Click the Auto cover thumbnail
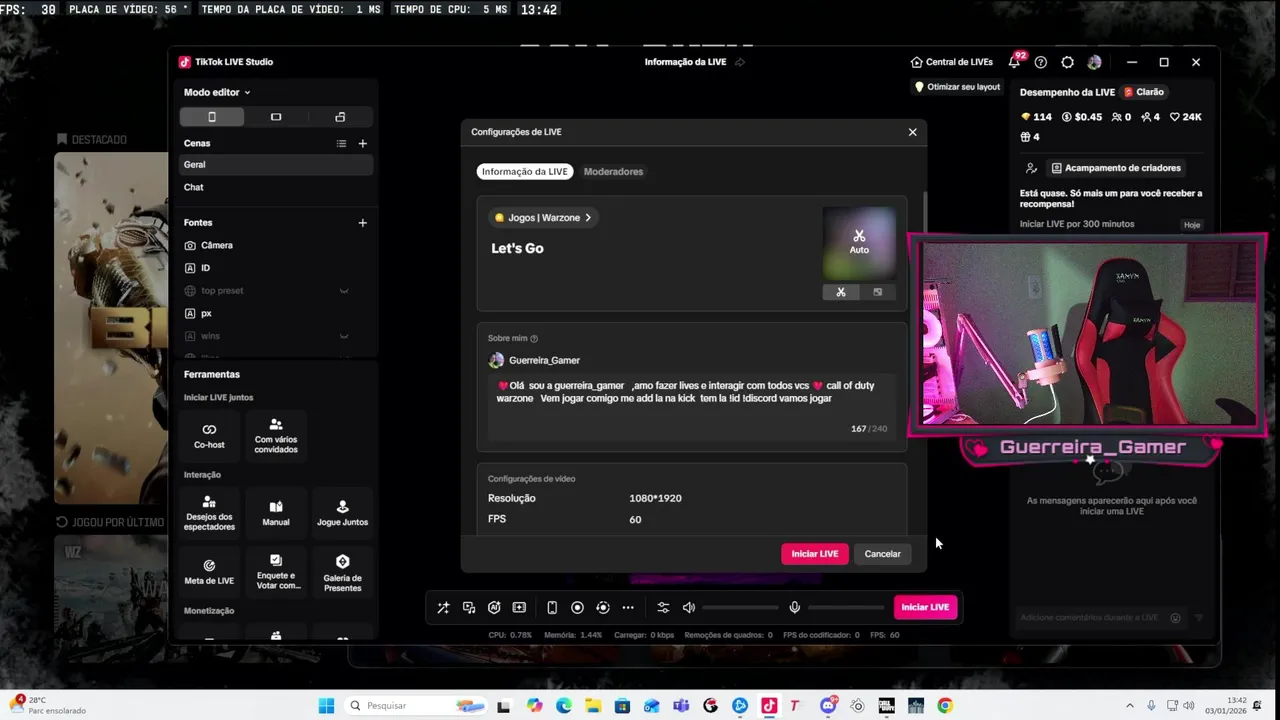The width and height of the screenshot is (1280, 720). [x=859, y=243]
